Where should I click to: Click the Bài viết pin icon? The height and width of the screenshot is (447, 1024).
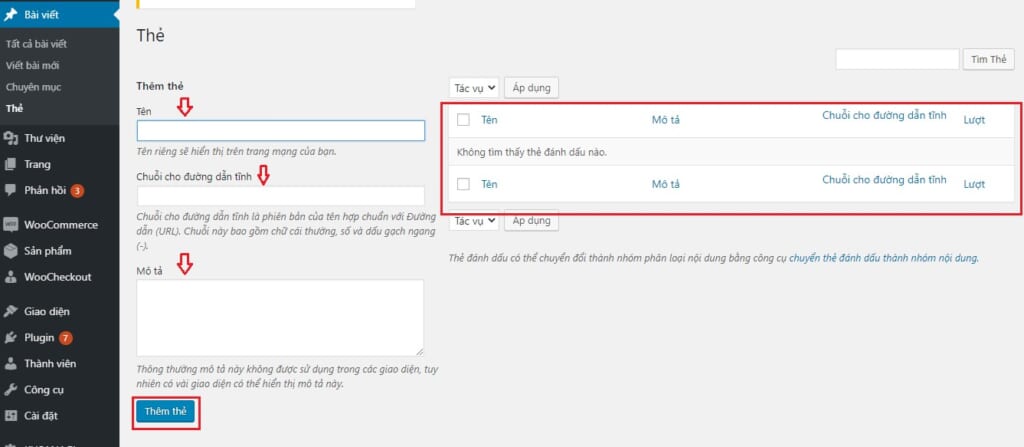point(10,14)
